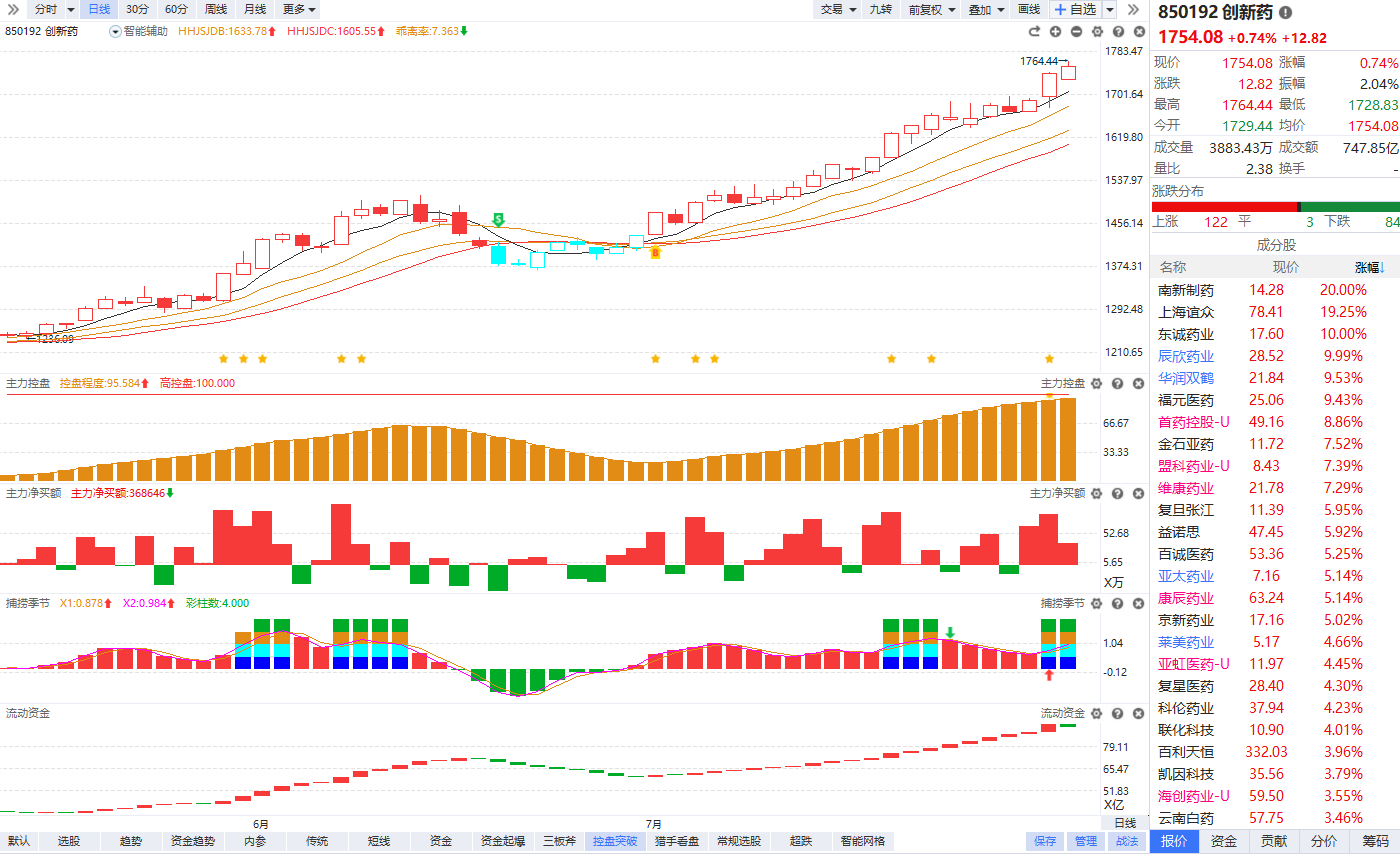1400x854 pixels.
Task: Switch chart period to 分时
Action: coord(46,9)
